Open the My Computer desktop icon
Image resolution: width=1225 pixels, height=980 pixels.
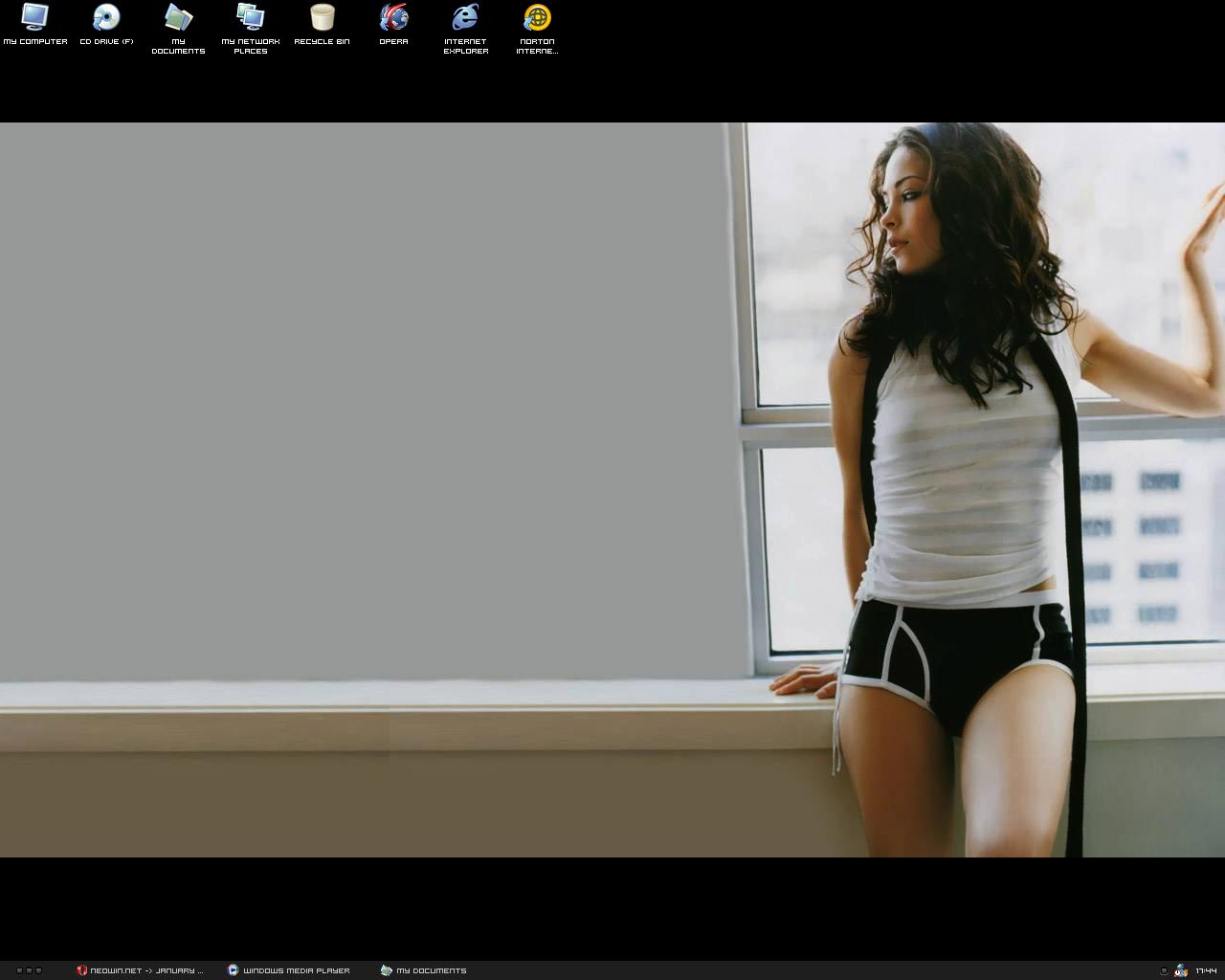pos(35,17)
